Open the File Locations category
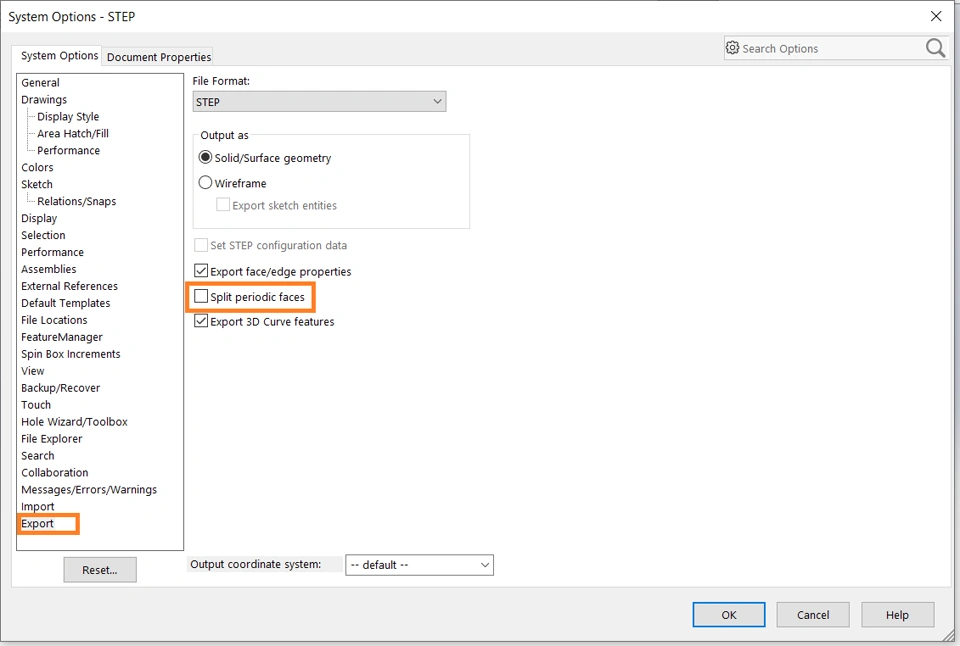 (54, 320)
